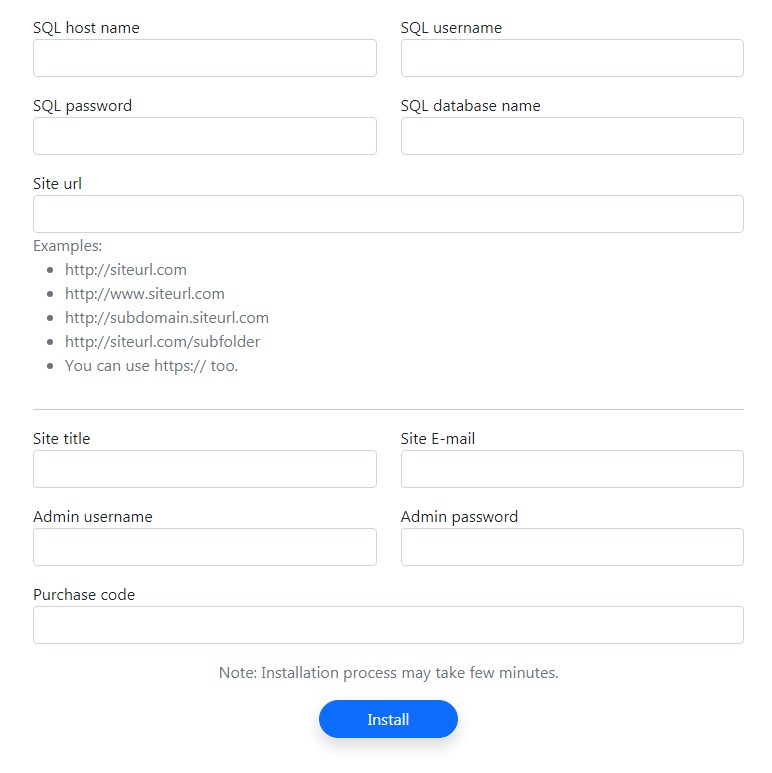Viewport: 772px width, 773px height.
Task: Click the 'SQL database name' label text
Action: pos(470,106)
